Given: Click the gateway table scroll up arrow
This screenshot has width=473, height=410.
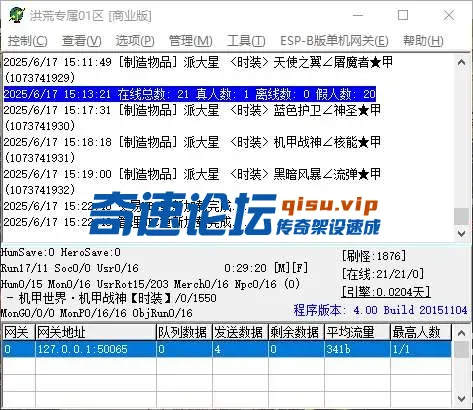Looking at the screenshot, I should click(462, 333).
